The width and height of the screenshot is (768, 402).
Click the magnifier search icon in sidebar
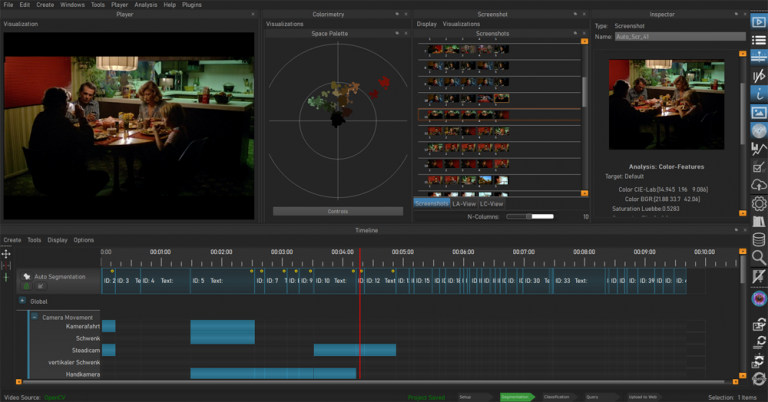(x=758, y=257)
